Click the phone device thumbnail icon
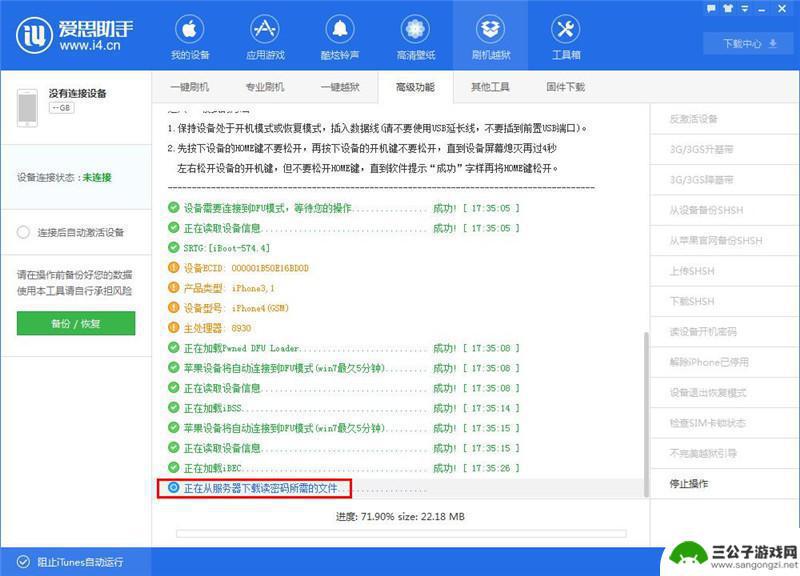The image size is (800, 576). click(27, 108)
